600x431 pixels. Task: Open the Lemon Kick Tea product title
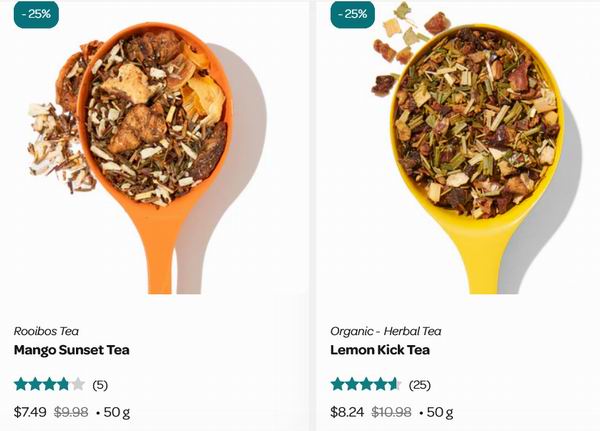(x=380, y=350)
